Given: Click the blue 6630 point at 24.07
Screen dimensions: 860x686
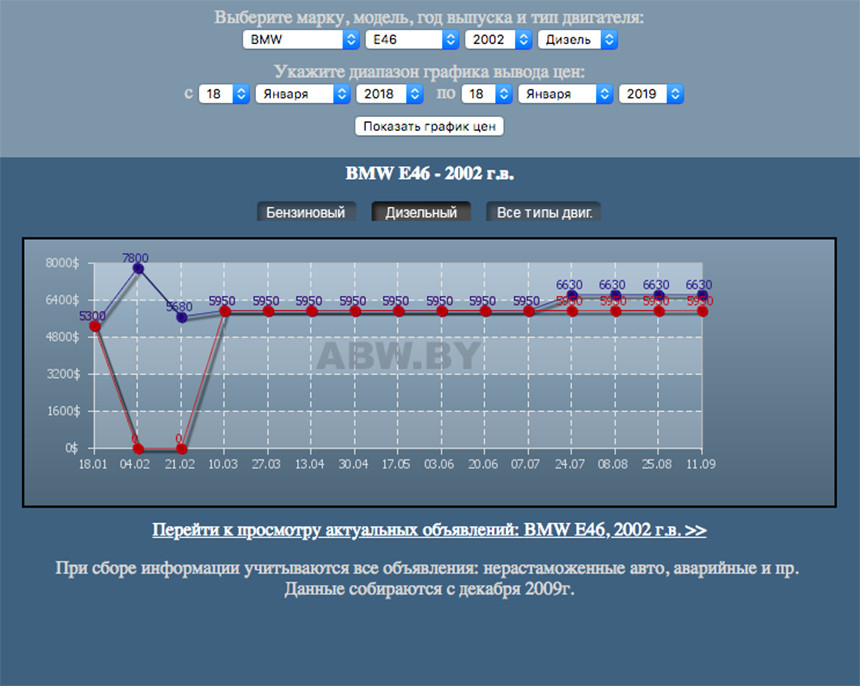Looking at the screenshot, I should tap(572, 296).
